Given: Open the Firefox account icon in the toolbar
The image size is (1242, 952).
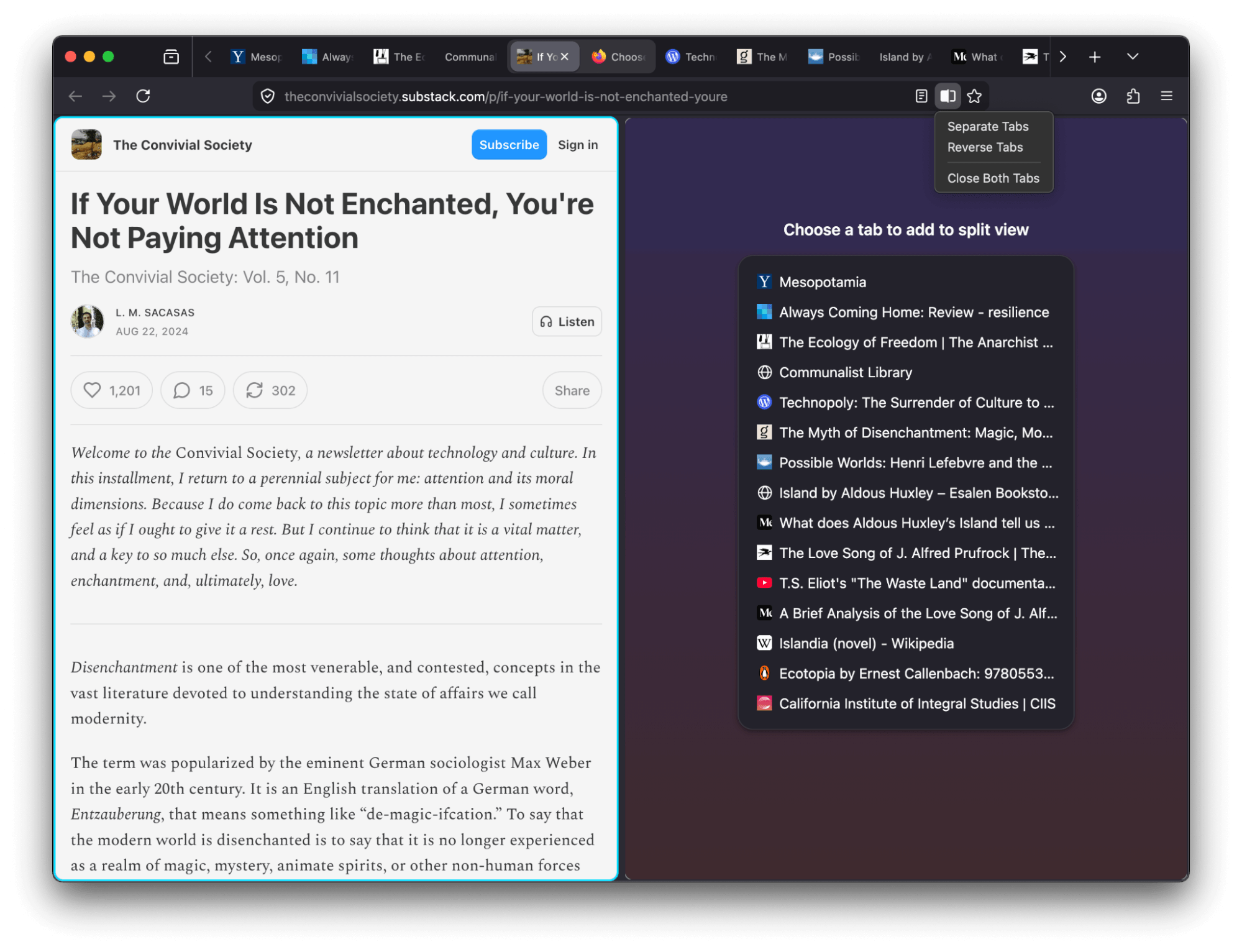Looking at the screenshot, I should coord(1098,96).
